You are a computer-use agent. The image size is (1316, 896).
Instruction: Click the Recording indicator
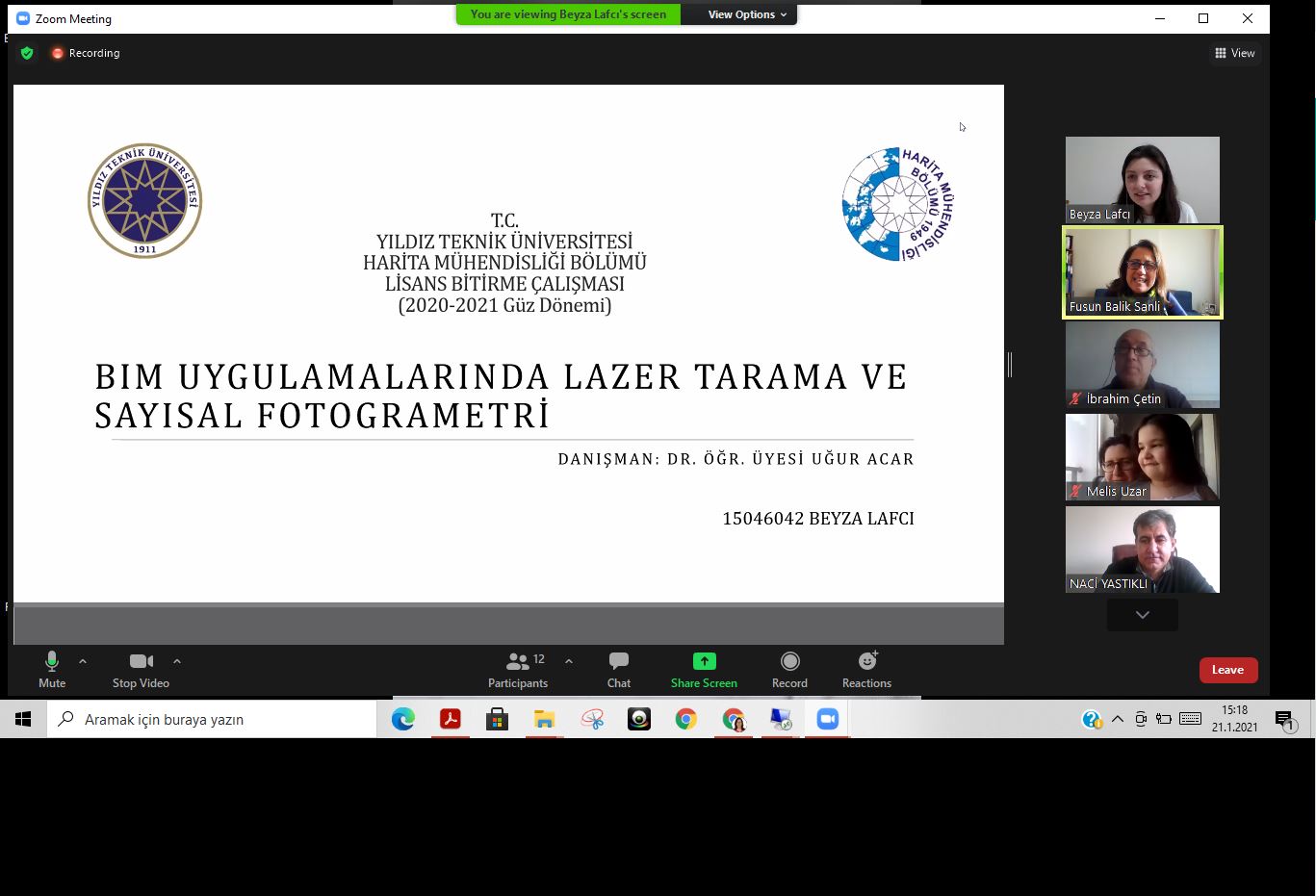click(87, 53)
